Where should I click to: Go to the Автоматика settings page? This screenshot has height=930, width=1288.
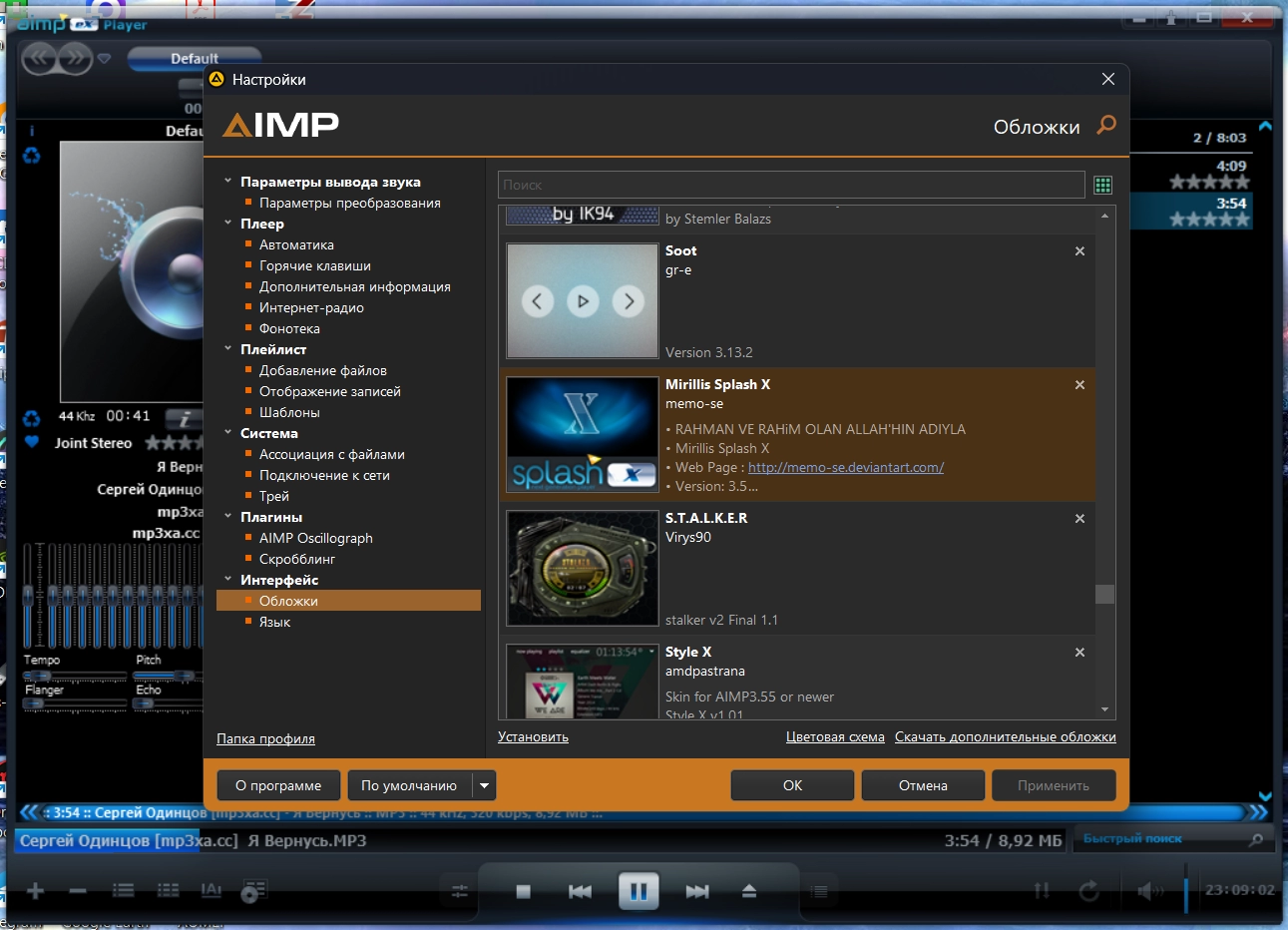[296, 244]
